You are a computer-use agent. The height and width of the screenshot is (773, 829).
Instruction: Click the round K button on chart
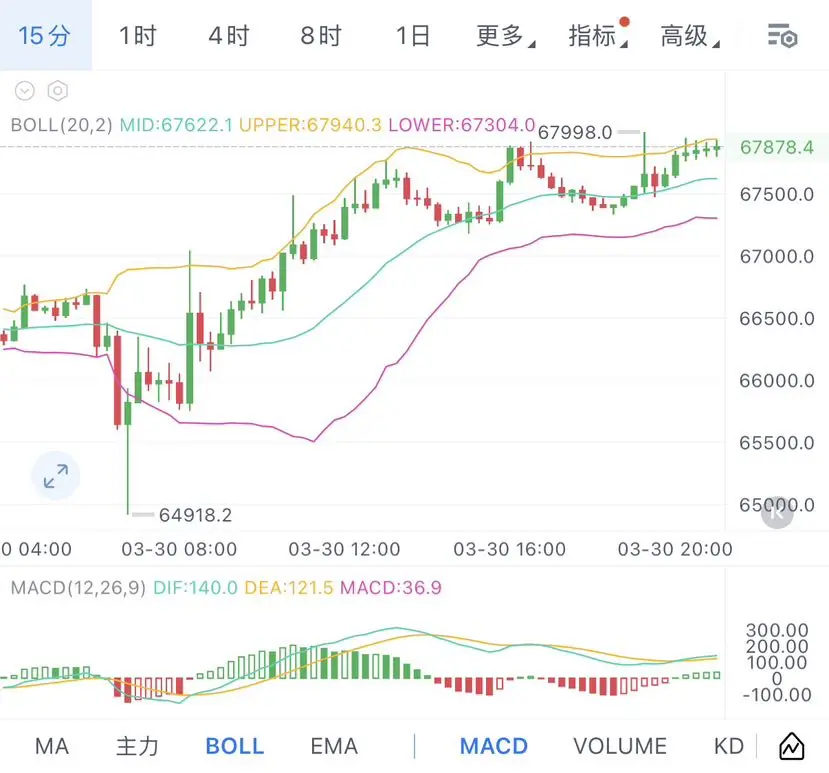[777, 513]
